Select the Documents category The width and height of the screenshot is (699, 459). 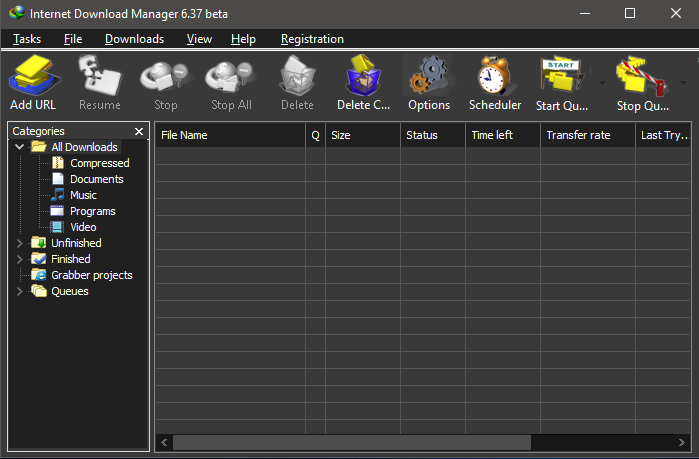click(97, 179)
